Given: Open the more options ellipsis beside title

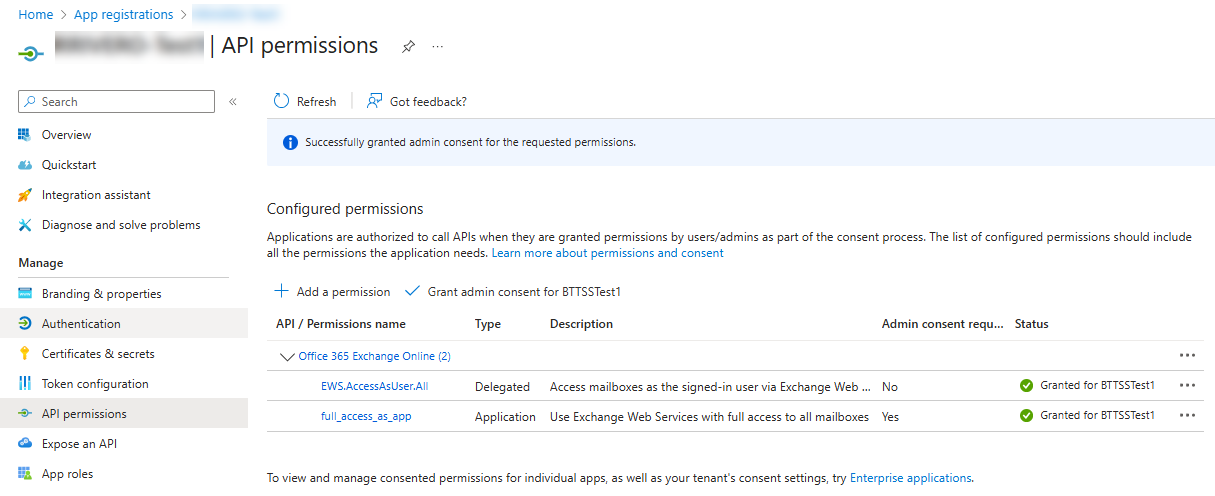Looking at the screenshot, I should [437, 47].
